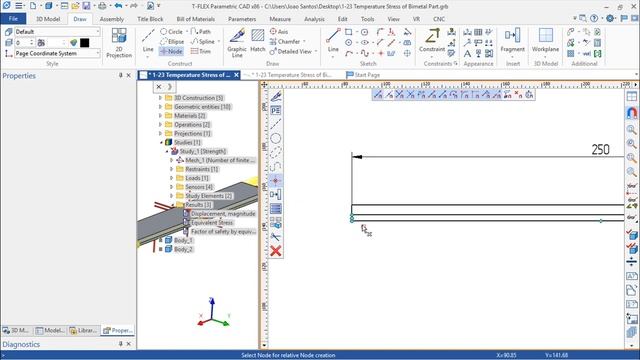Collapse the Studies node
This screenshot has height=360, width=640.
pos(161,142)
